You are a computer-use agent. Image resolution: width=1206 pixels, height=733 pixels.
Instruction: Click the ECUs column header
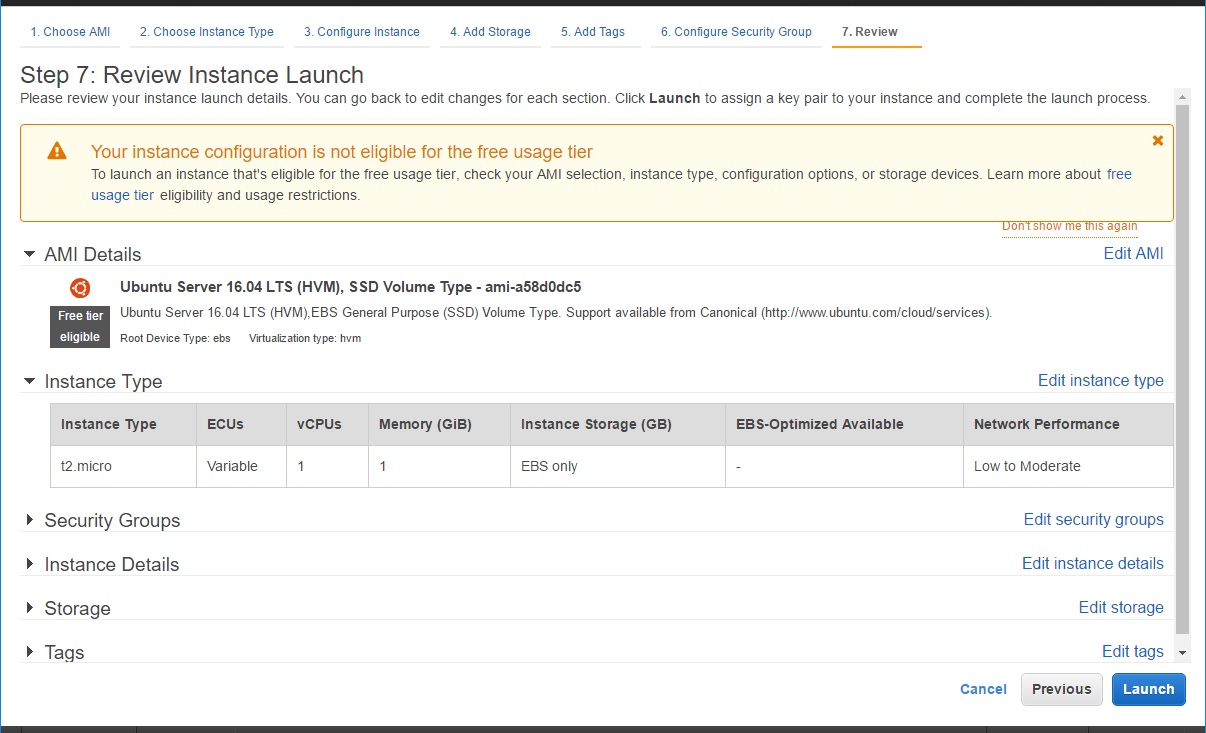[241, 425]
